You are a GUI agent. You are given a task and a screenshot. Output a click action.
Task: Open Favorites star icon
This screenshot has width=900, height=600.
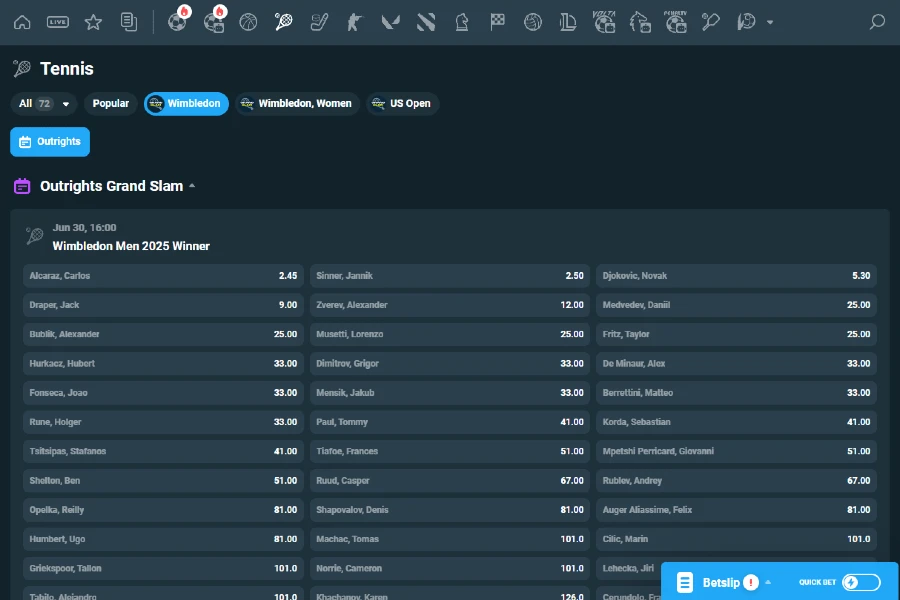(x=93, y=22)
